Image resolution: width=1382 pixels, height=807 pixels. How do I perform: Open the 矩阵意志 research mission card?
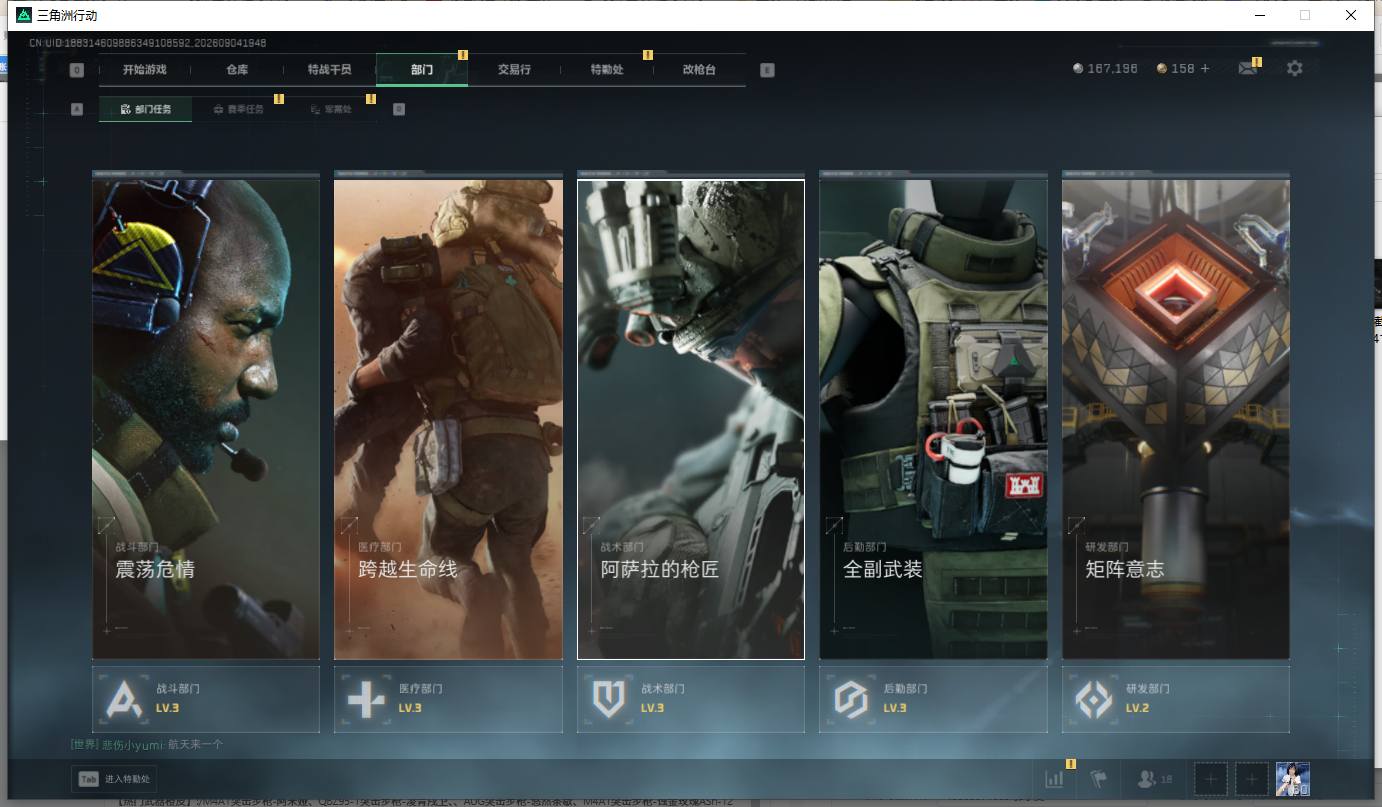[1176, 419]
